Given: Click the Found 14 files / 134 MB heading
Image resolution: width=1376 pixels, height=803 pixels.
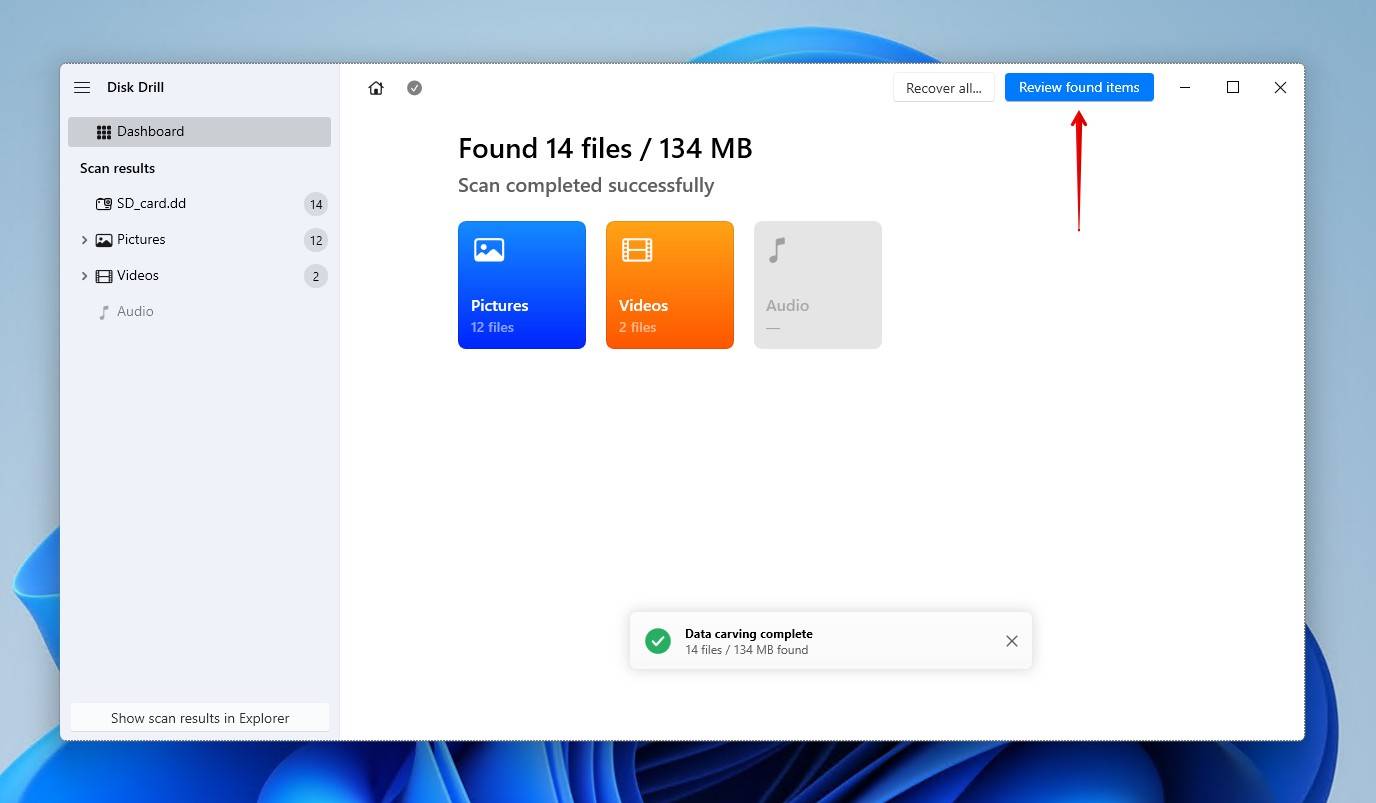Looking at the screenshot, I should click(605, 149).
